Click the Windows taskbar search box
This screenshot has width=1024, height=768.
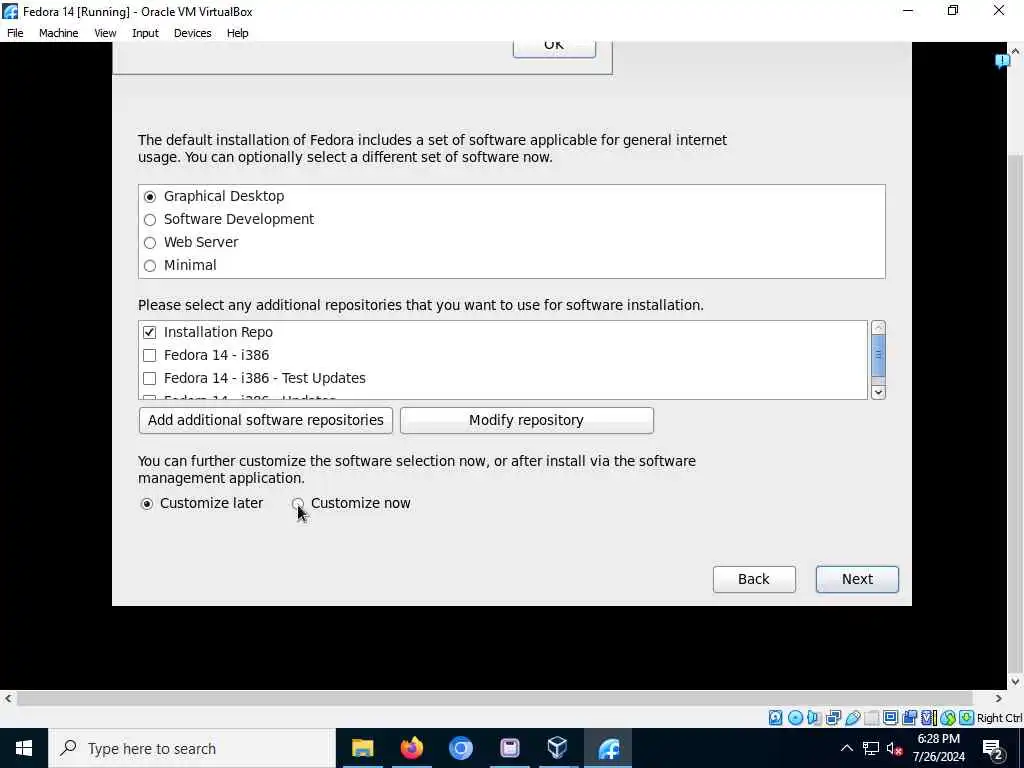(191, 748)
